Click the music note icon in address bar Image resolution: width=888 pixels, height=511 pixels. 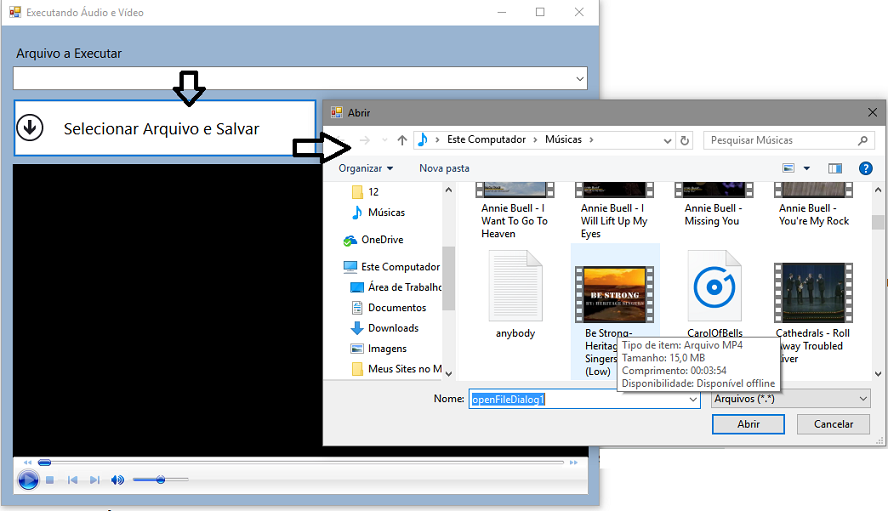[422, 140]
